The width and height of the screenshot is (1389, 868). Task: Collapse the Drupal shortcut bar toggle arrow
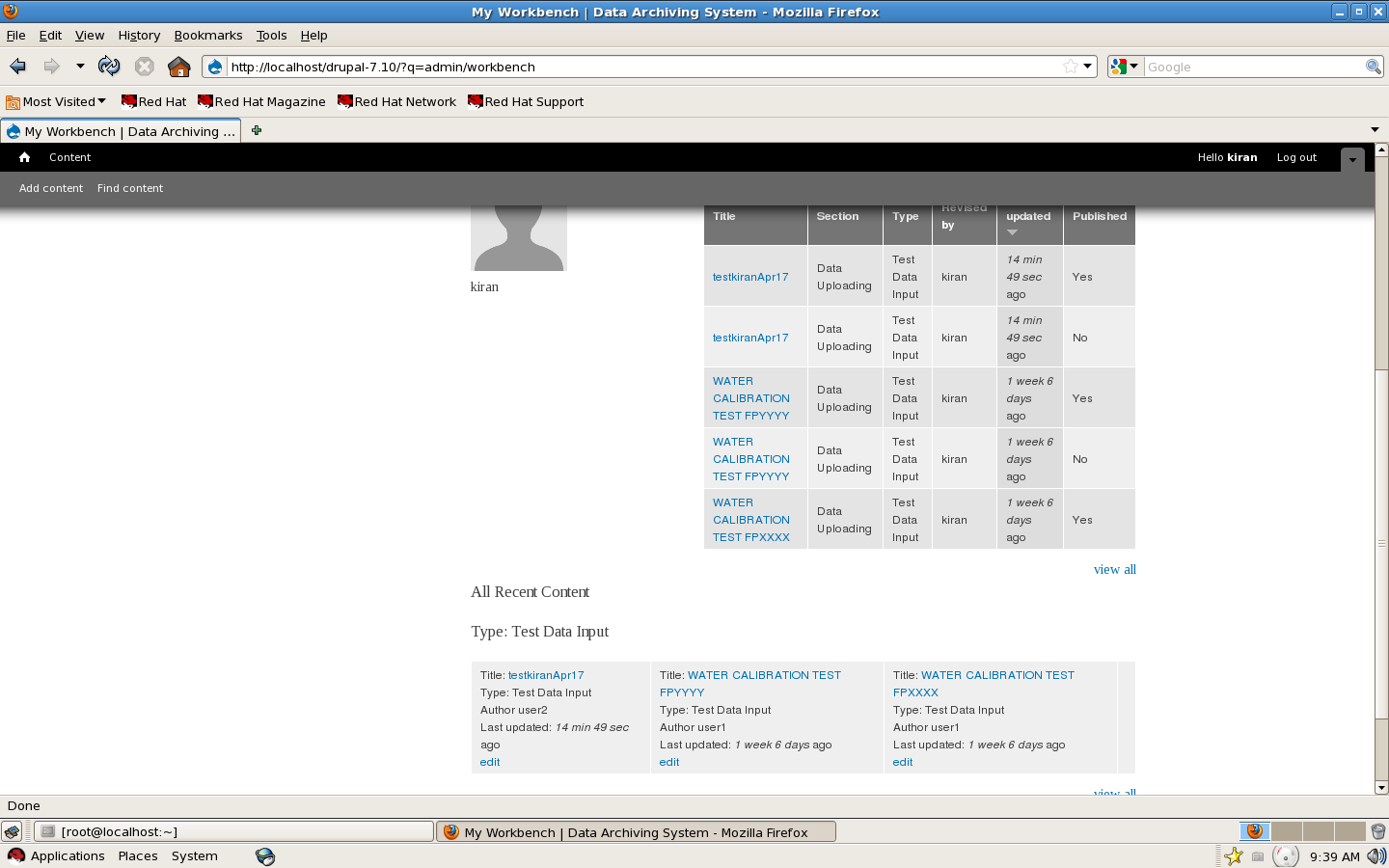pos(1351,157)
